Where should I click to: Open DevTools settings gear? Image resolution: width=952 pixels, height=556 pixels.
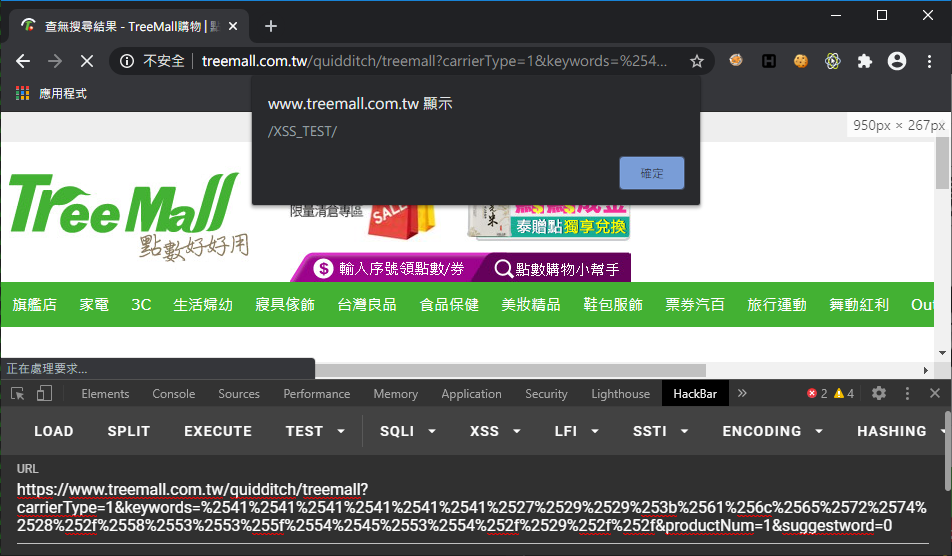(879, 393)
